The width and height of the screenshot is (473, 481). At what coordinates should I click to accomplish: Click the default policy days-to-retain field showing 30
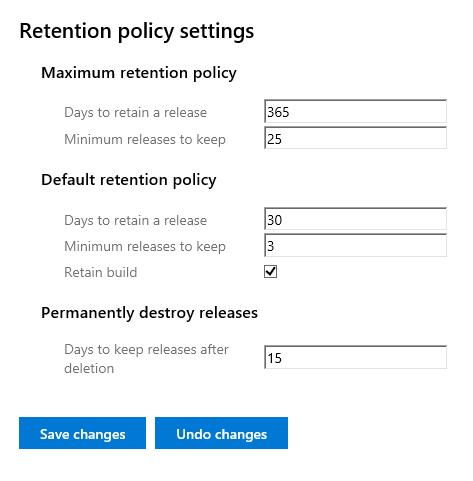click(355, 219)
